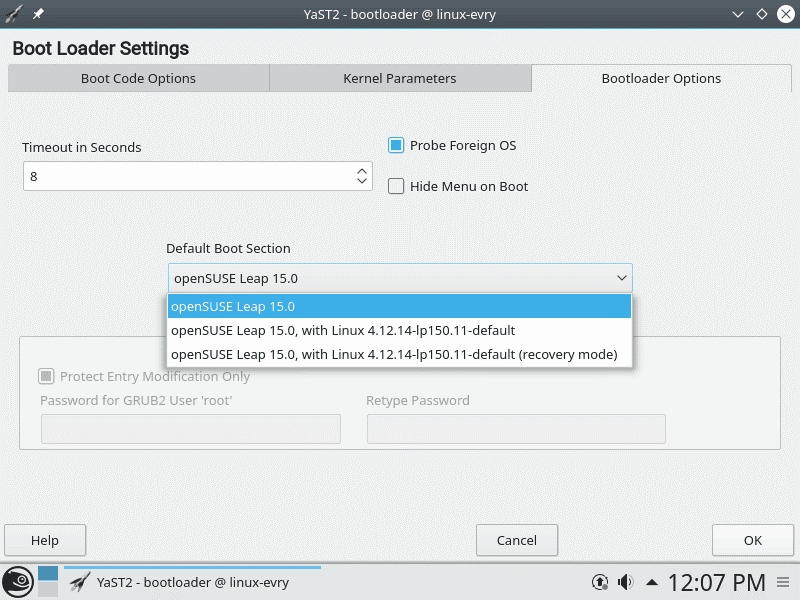The width and height of the screenshot is (800, 600).
Task: Confirm settings with the OK button
Action: tap(753, 540)
